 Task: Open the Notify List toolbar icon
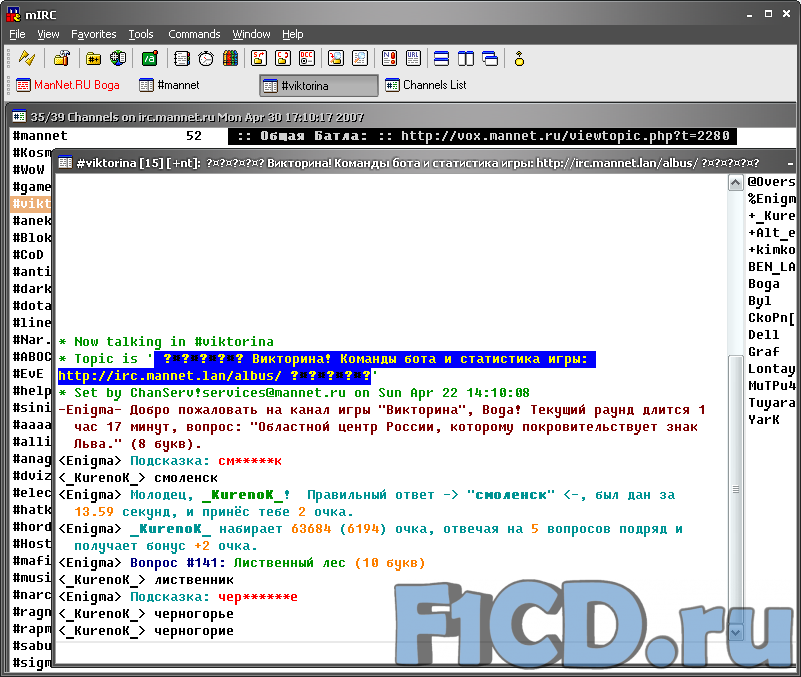pos(389,58)
